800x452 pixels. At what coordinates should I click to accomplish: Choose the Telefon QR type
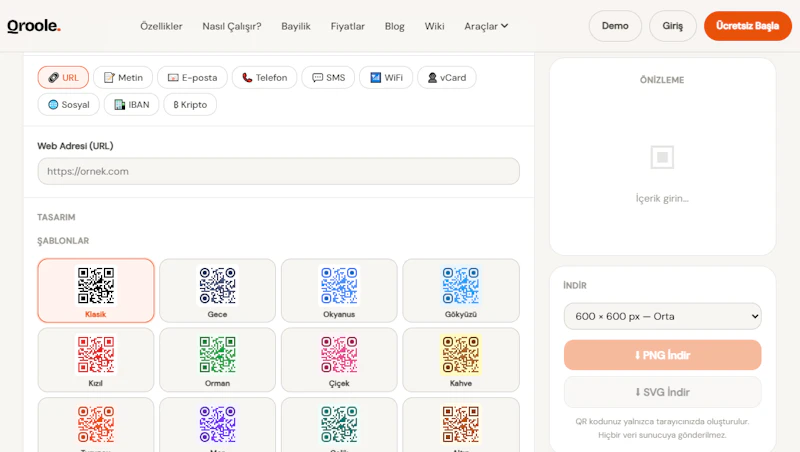[264, 78]
